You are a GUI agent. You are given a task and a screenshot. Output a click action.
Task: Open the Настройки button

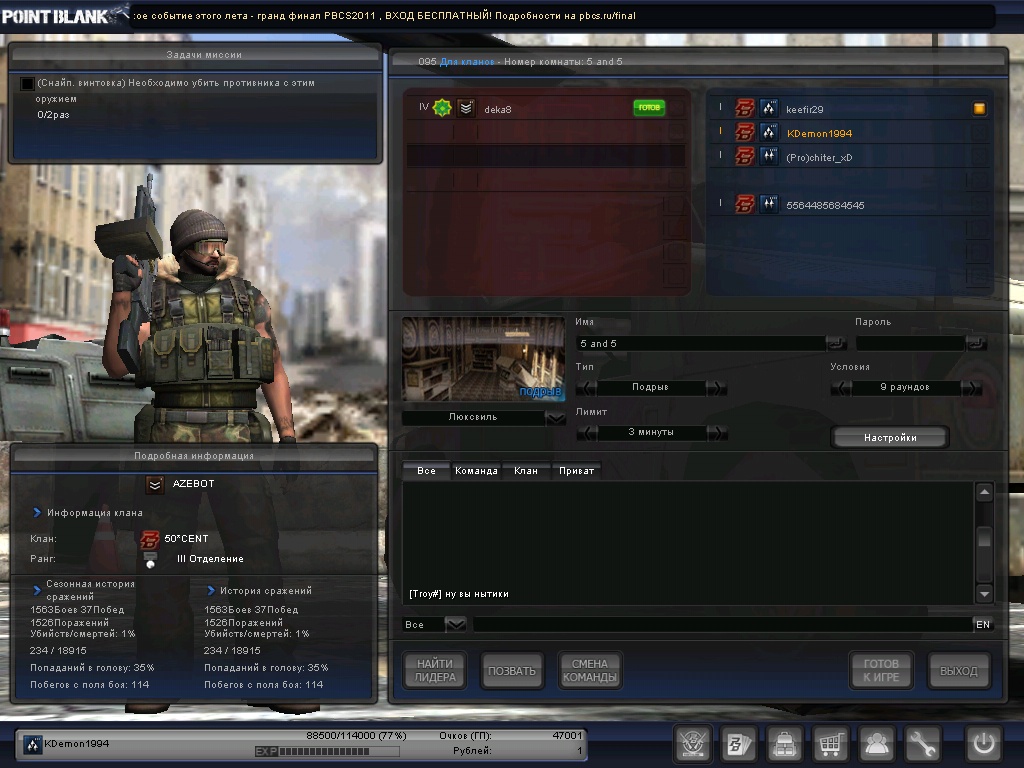point(890,438)
